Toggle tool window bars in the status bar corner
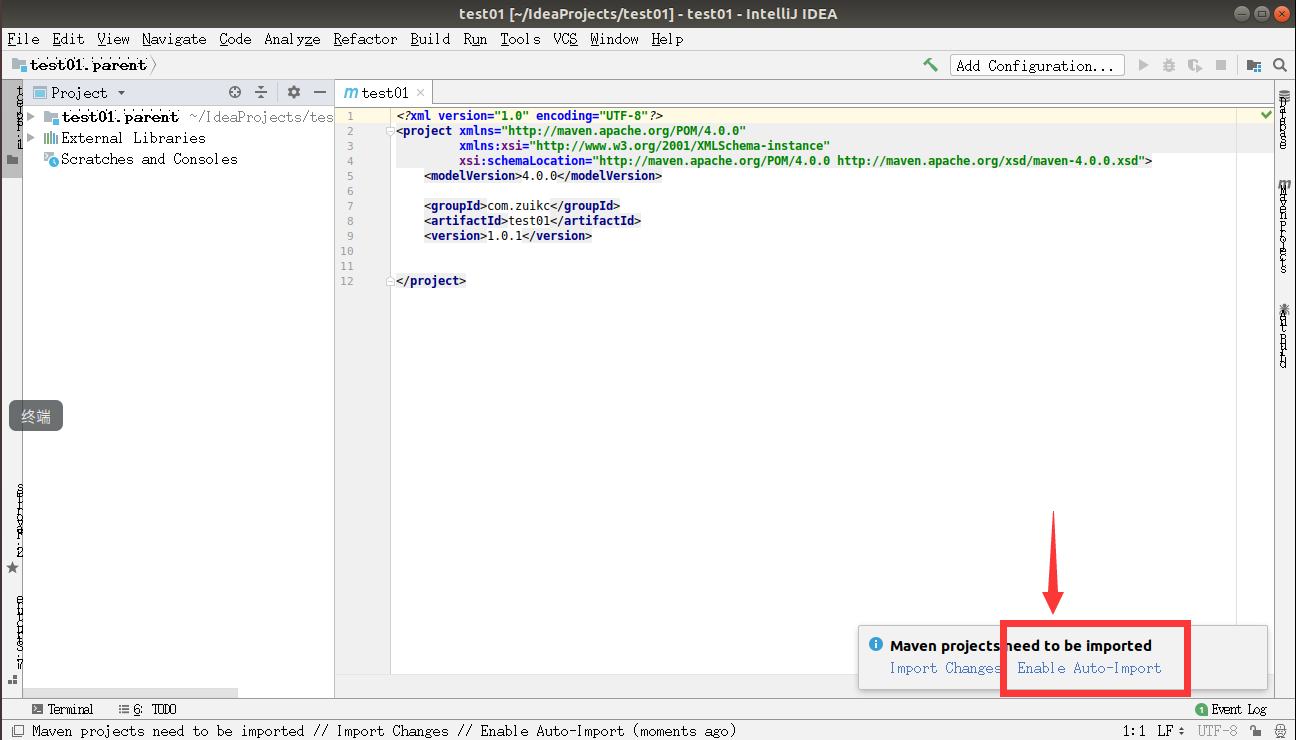The height and width of the screenshot is (740, 1296). pyautogui.click(x=12, y=680)
